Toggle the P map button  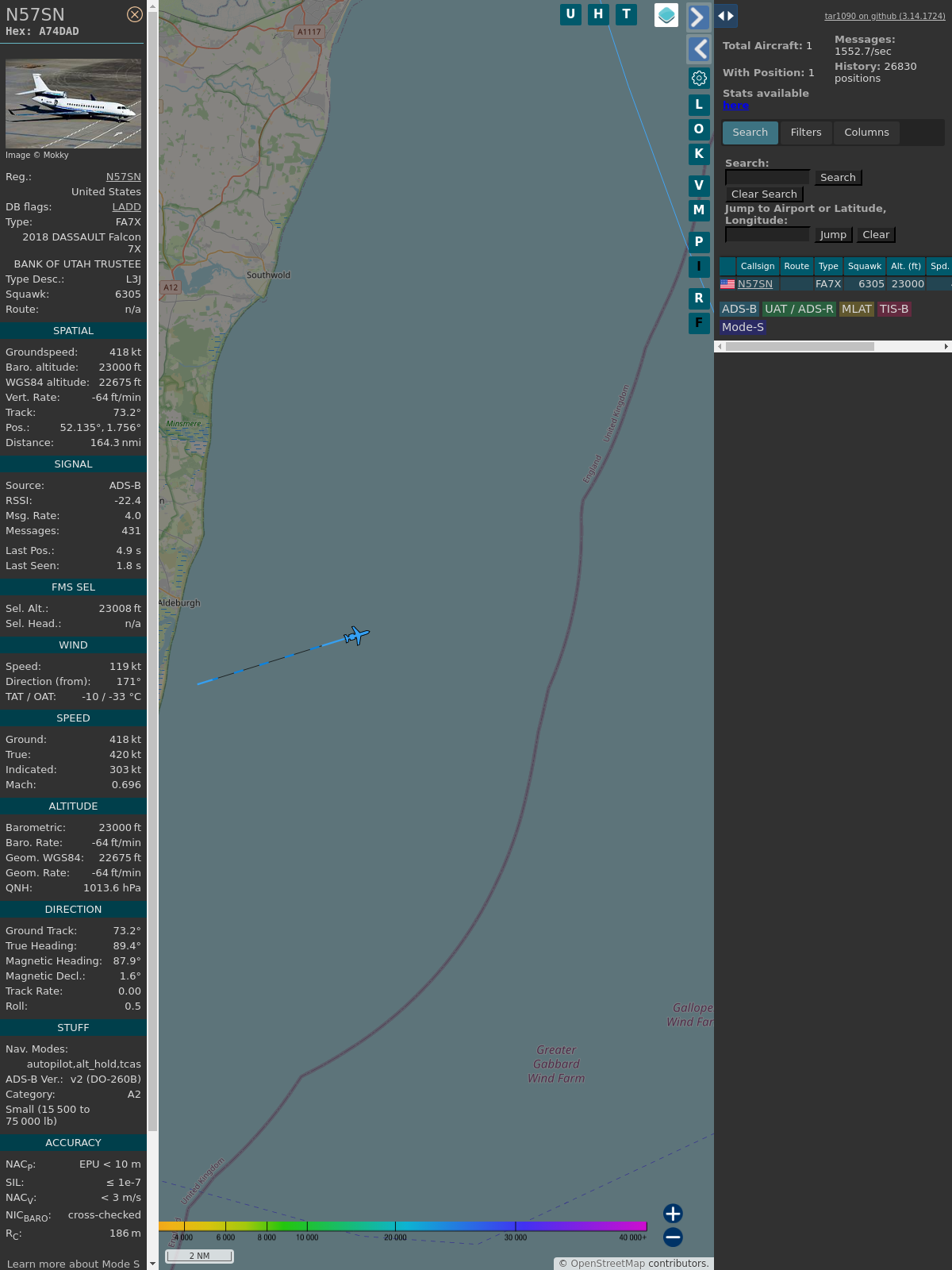[x=699, y=242]
